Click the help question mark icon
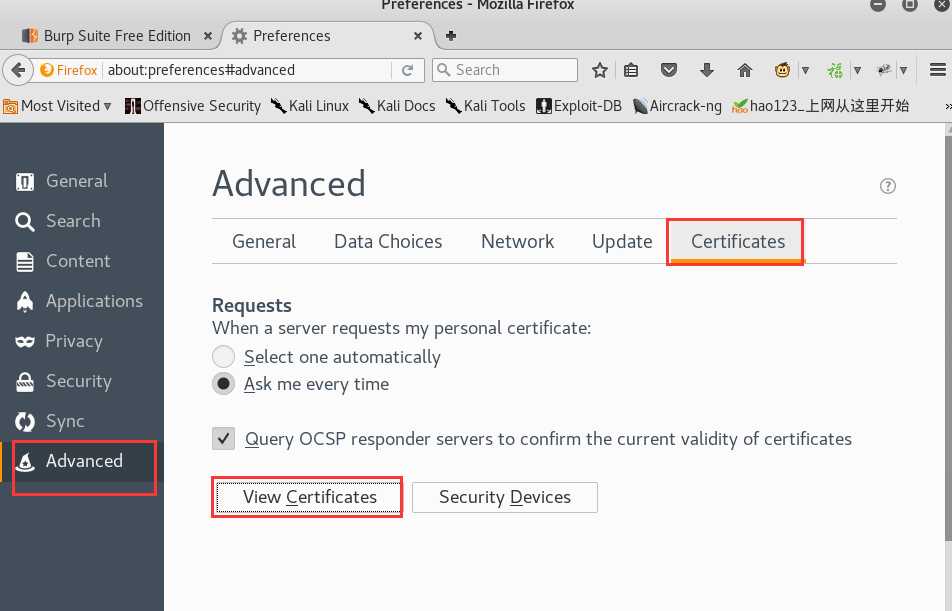 [887, 186]
